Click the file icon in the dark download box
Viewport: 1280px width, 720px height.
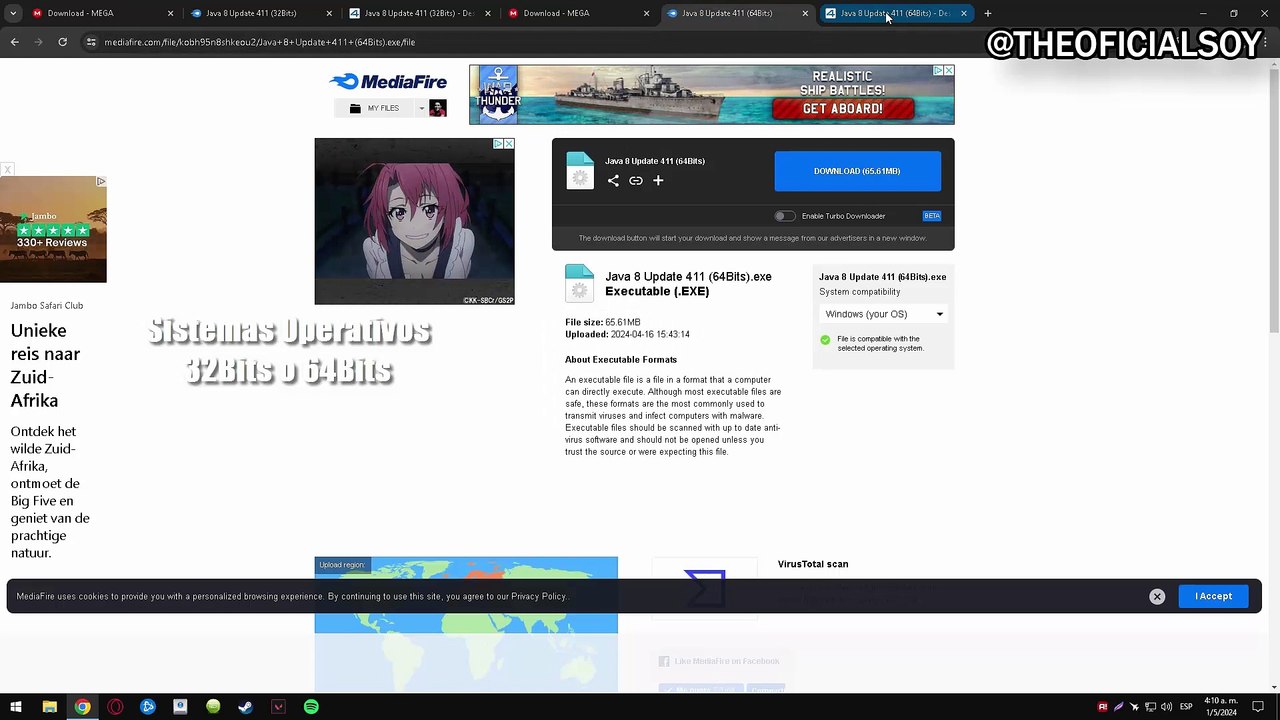[580, 171]
